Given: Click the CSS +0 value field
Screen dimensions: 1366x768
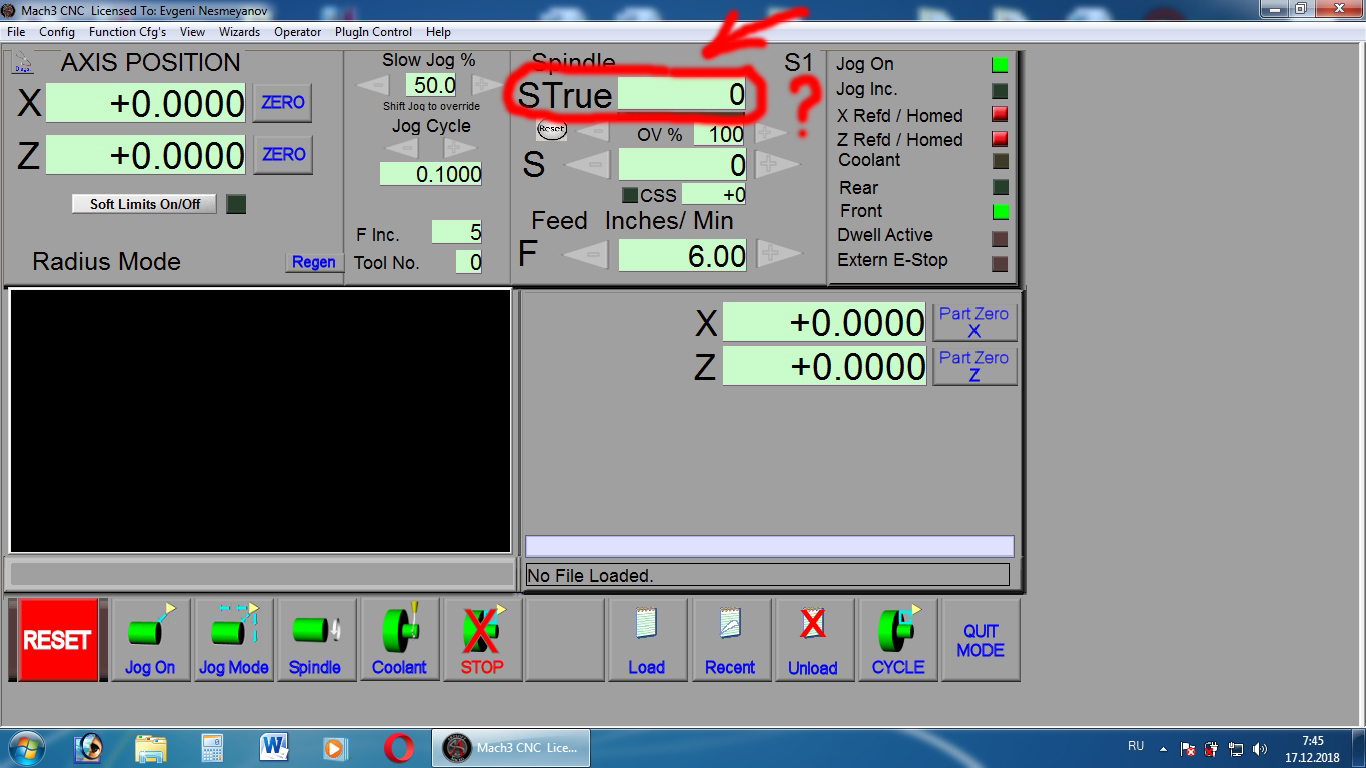Looking at the screenshot, I should coord(714,195).
